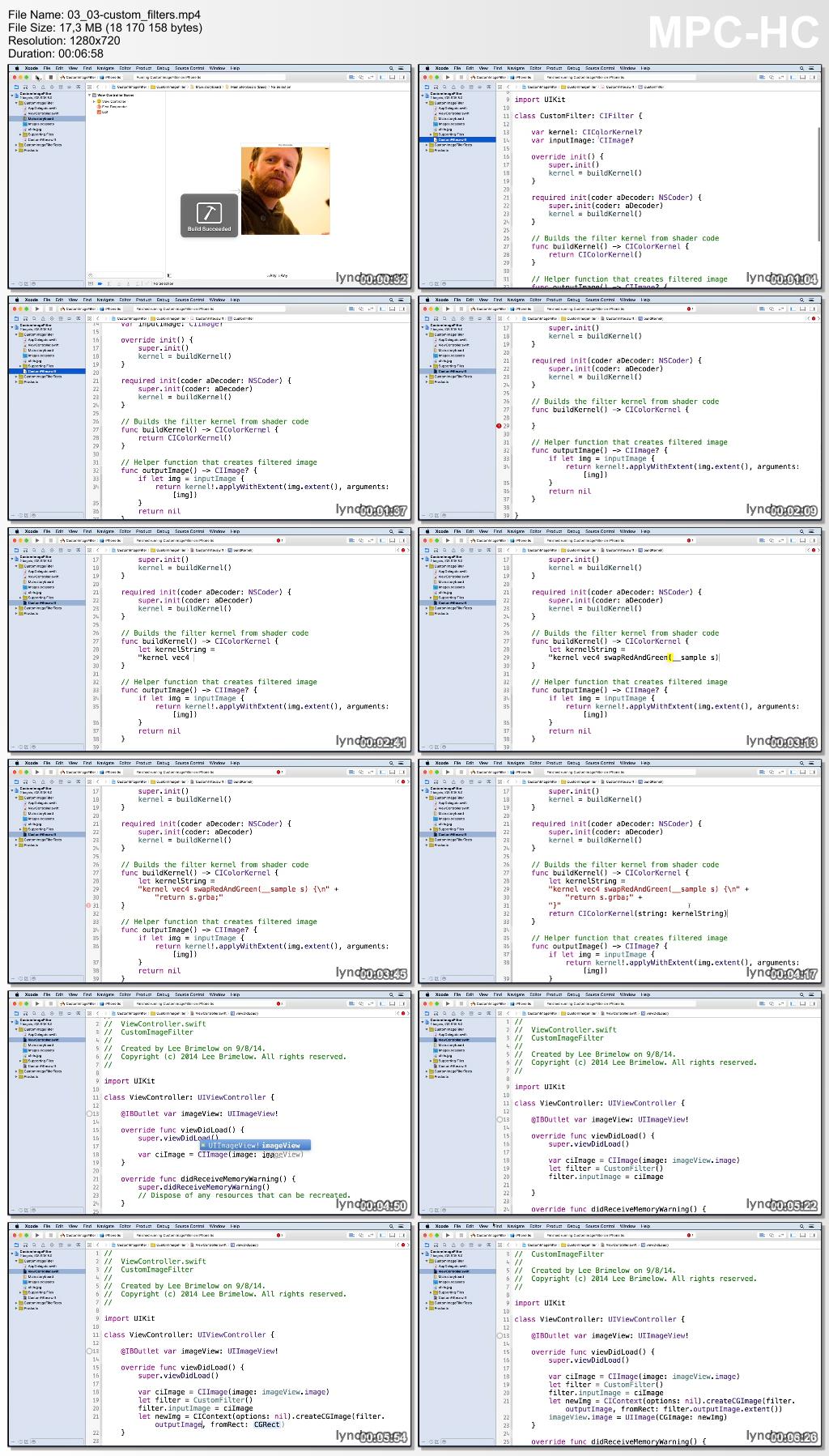Click red error badge in 00:04:50 toolbar
This screenshot has height=1456, width=829.
(x=279, y=1004)
